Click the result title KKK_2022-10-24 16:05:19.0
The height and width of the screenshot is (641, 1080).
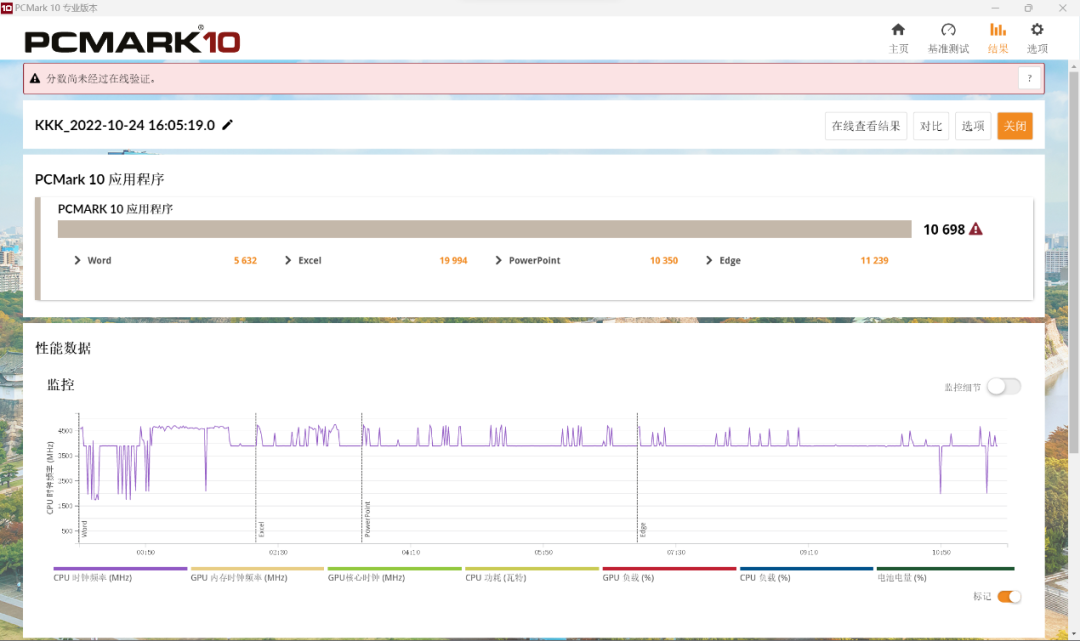[125, 125]
